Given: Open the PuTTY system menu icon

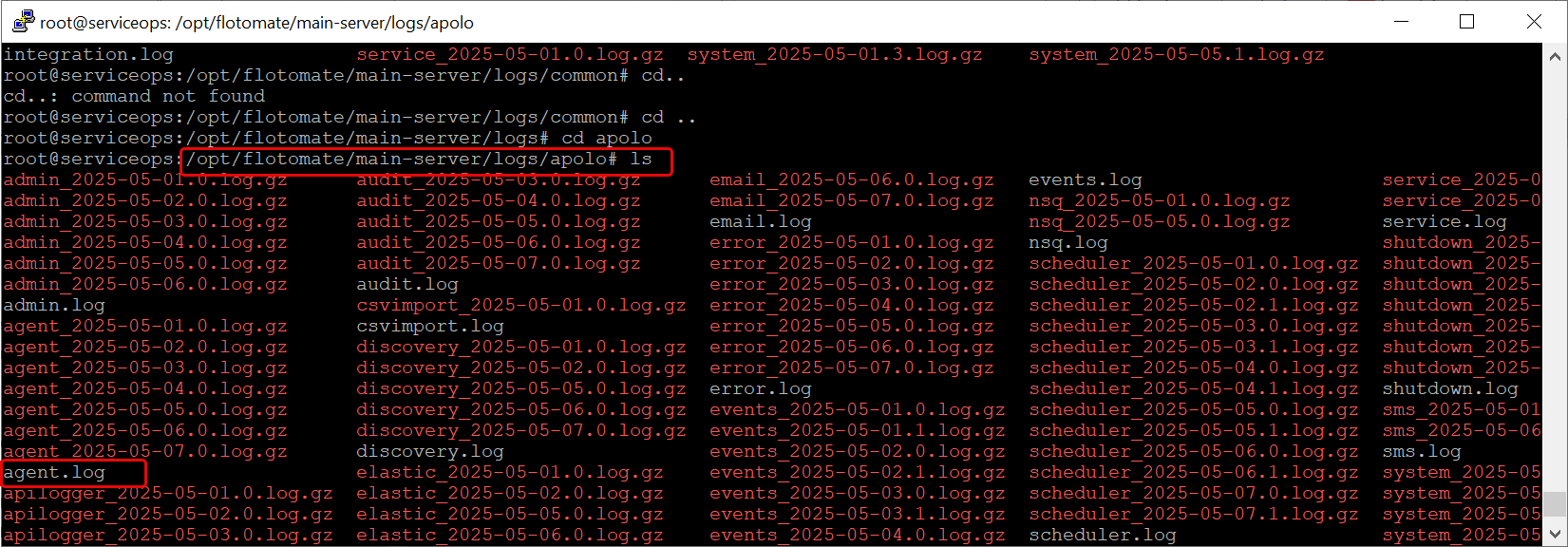Looking at the screenshot, I should coord(23,21).
